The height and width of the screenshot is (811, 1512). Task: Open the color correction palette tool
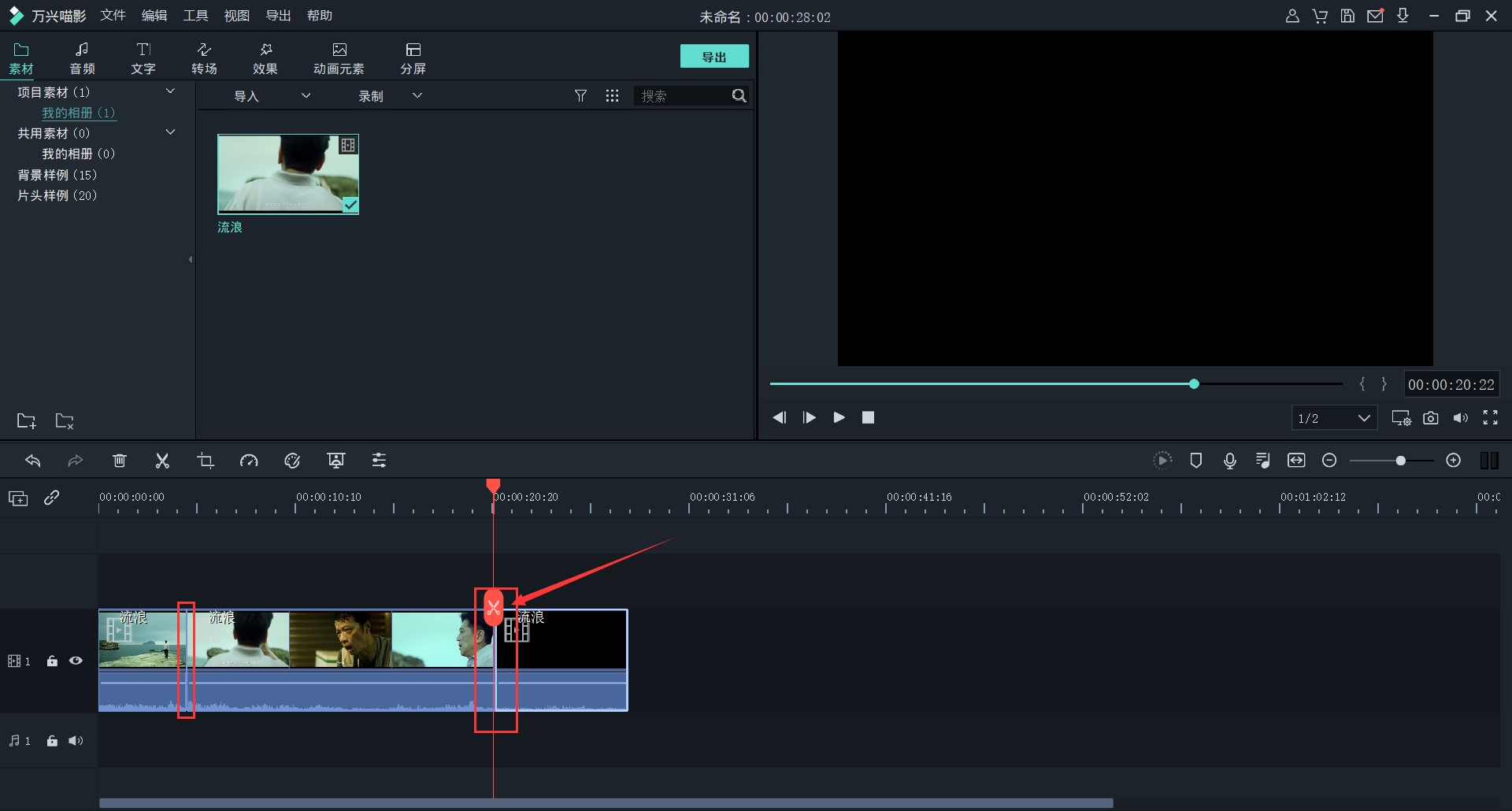tap(292, 461)
